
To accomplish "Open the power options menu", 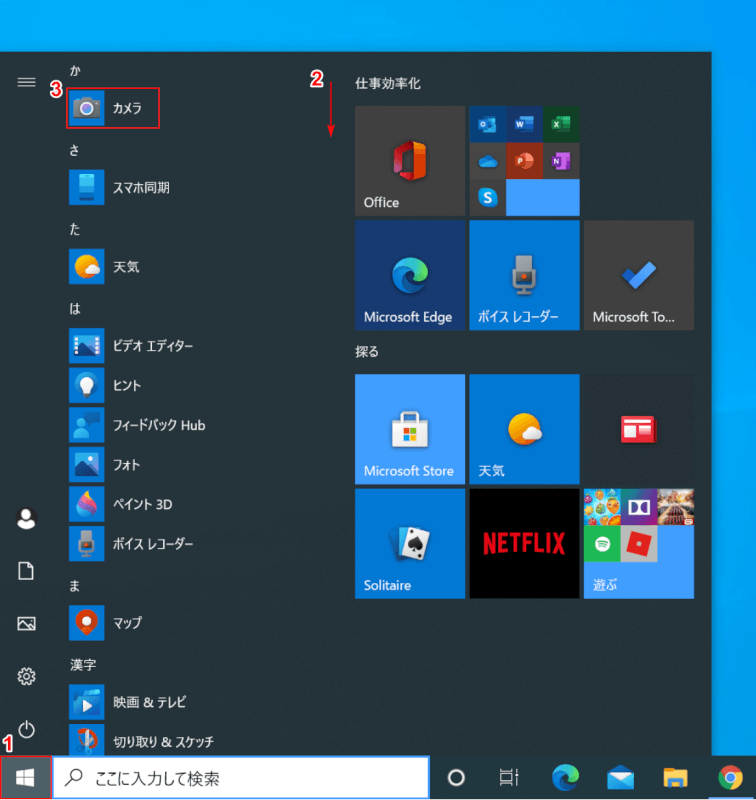I will tap(27, 730).
